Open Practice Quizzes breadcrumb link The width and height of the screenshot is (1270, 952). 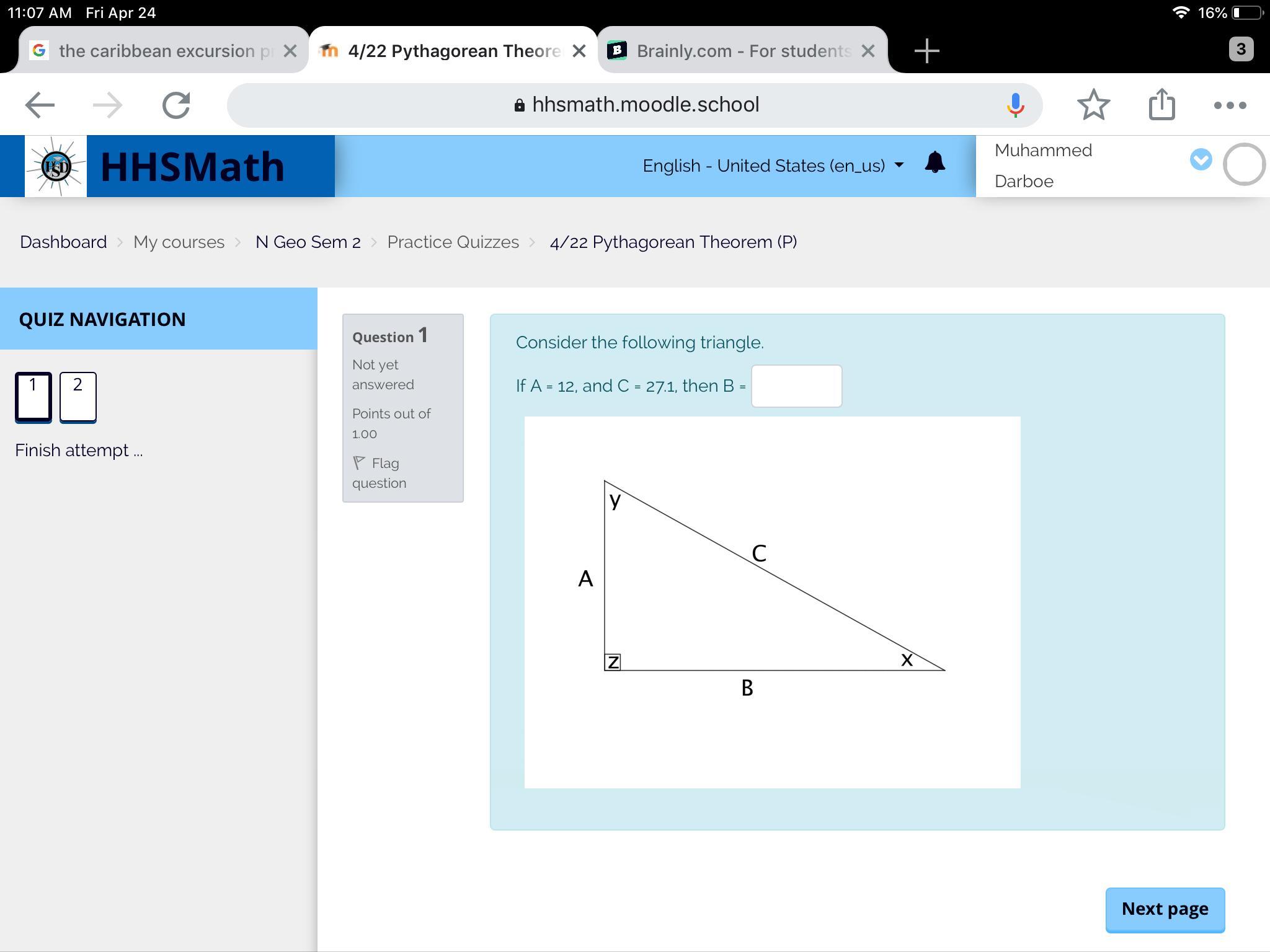pos(453,242)
